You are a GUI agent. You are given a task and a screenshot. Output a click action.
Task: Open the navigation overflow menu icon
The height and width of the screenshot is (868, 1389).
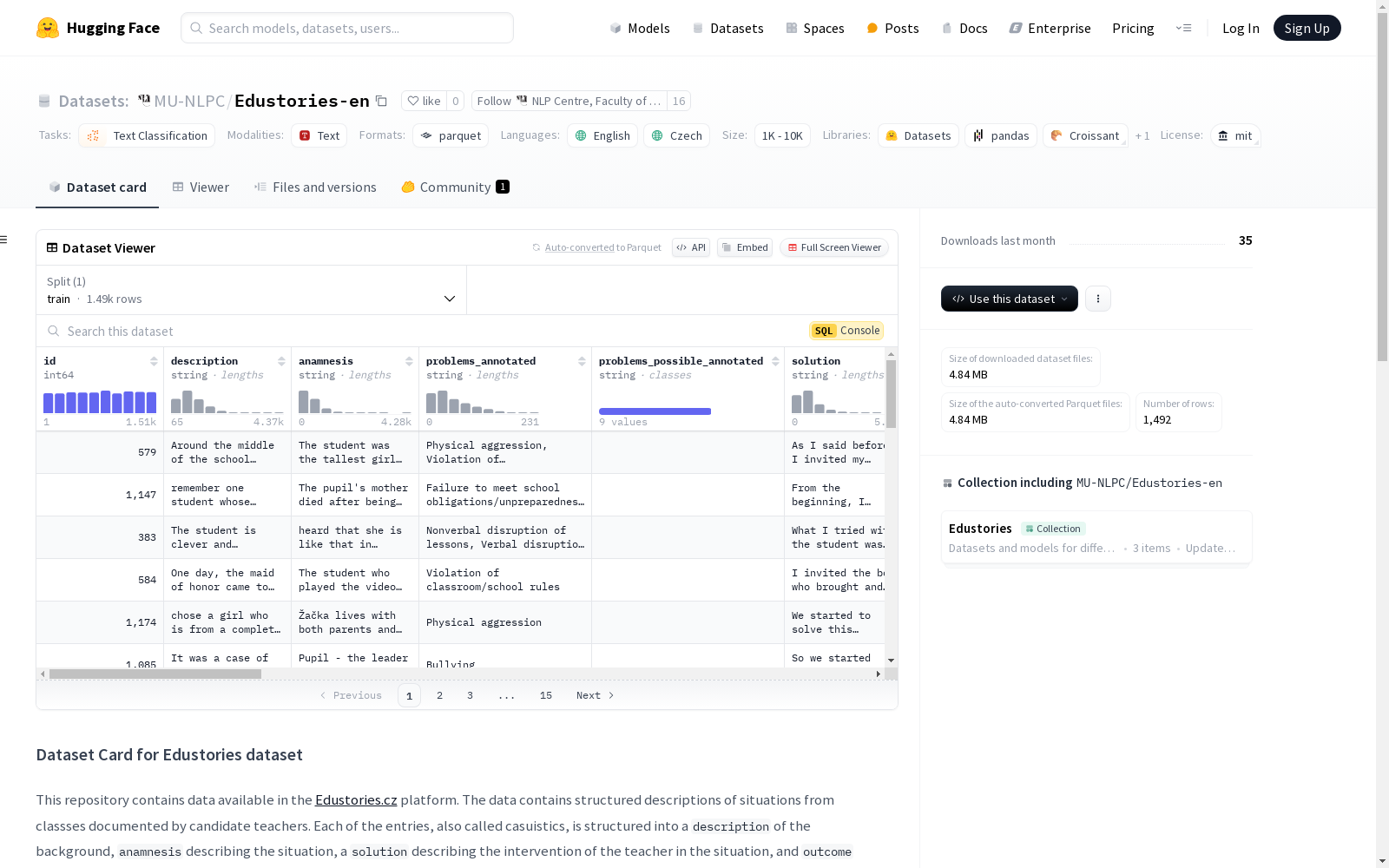pos(1183,28)
